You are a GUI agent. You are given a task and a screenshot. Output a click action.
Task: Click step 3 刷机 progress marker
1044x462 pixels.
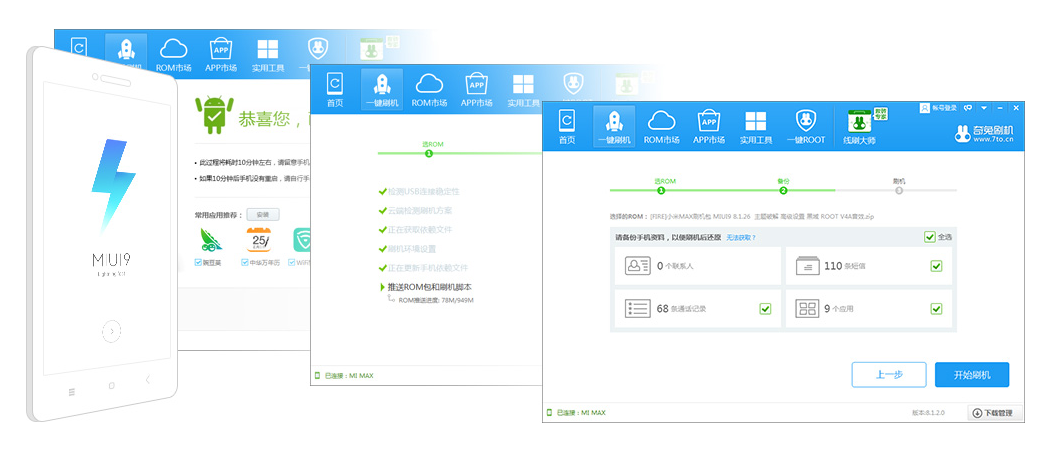pos(899,190)
